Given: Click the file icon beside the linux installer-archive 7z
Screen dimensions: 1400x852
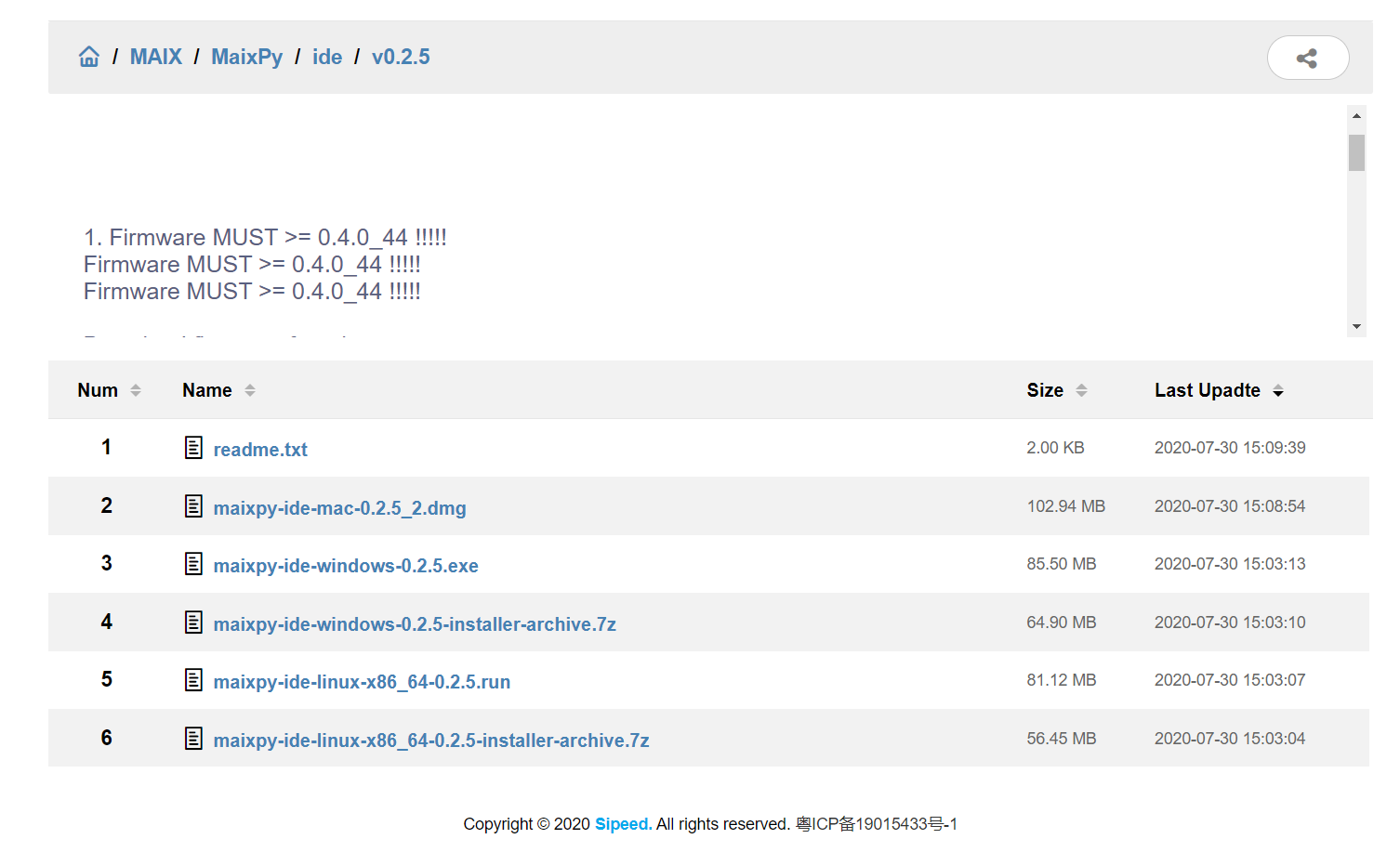Looking at the screenshot, I should (193, 738).
